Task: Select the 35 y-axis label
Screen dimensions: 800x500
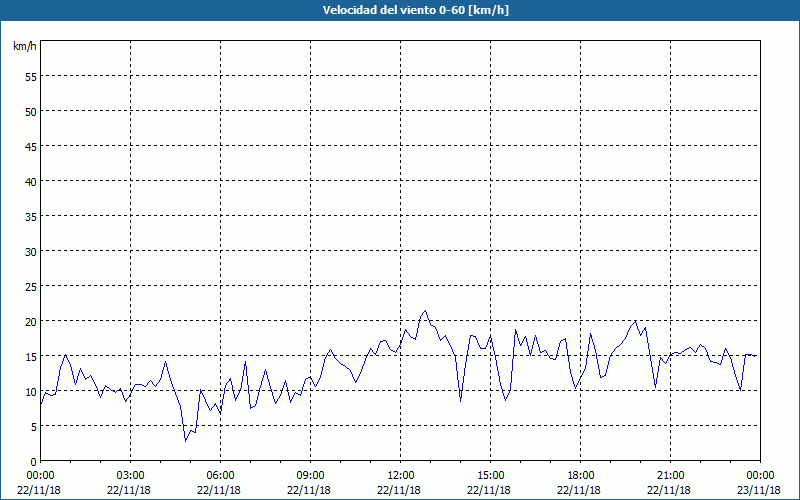Action: tap(31, 217)
